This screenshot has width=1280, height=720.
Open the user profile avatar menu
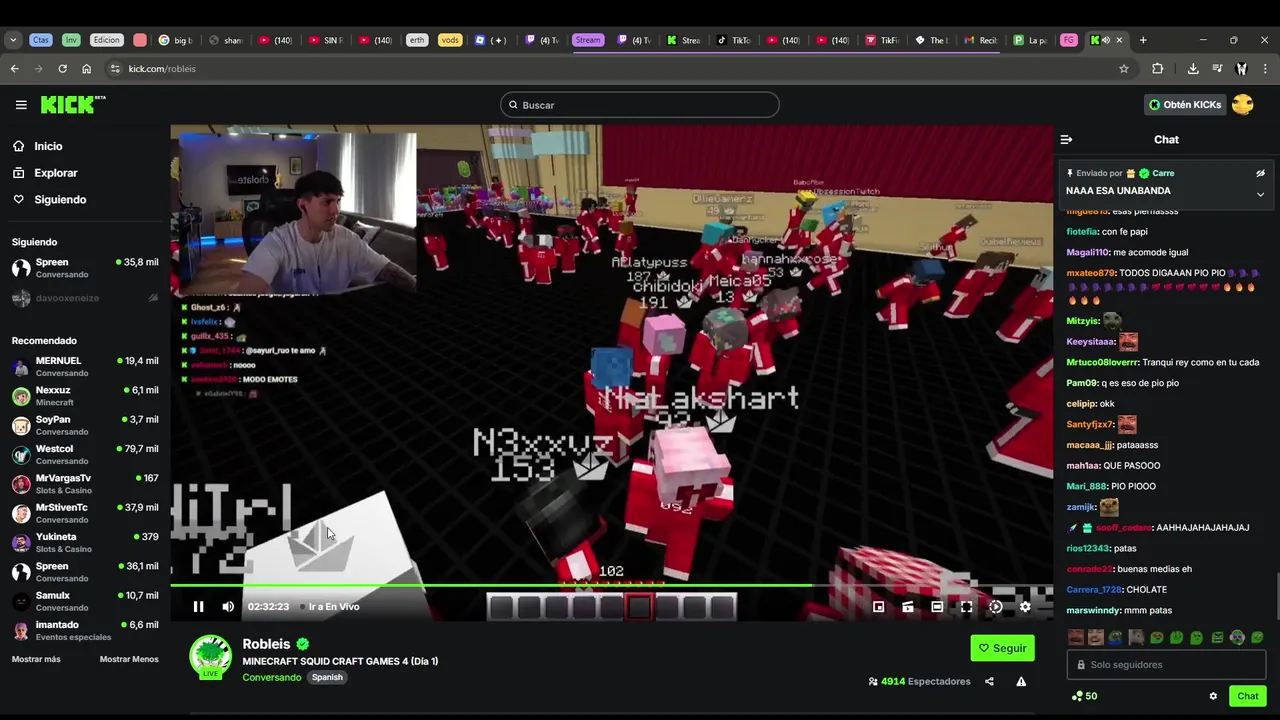1243,105
